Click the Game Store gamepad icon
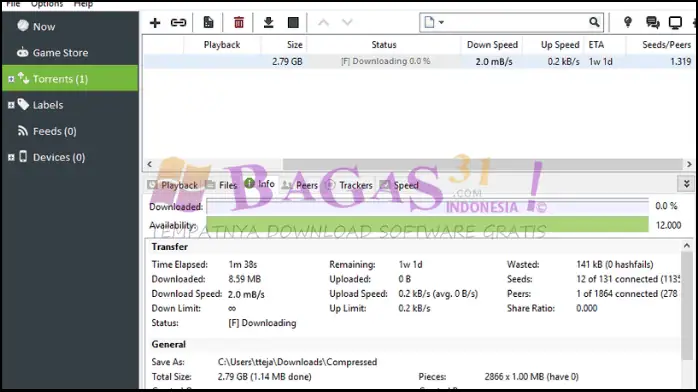The width and height of the screenshot is (698, 392). point(23,53)
